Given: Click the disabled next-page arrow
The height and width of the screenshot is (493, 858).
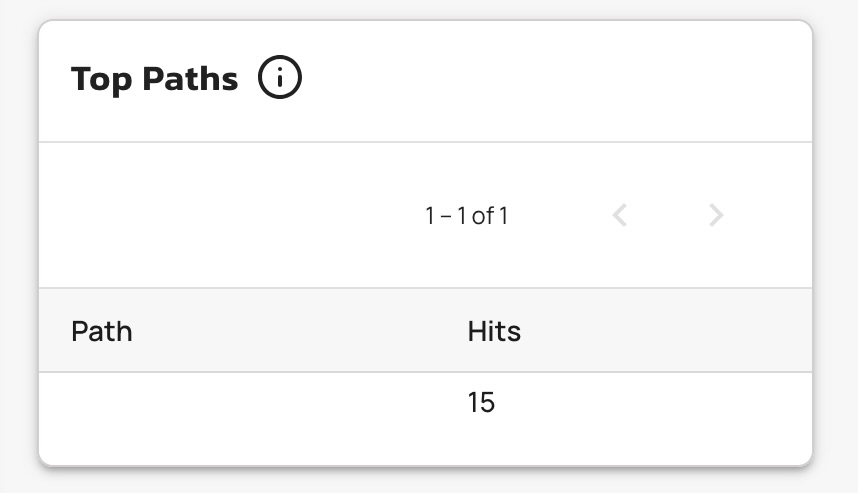Looking at the screenshot, I should click(x=716, y=215).
